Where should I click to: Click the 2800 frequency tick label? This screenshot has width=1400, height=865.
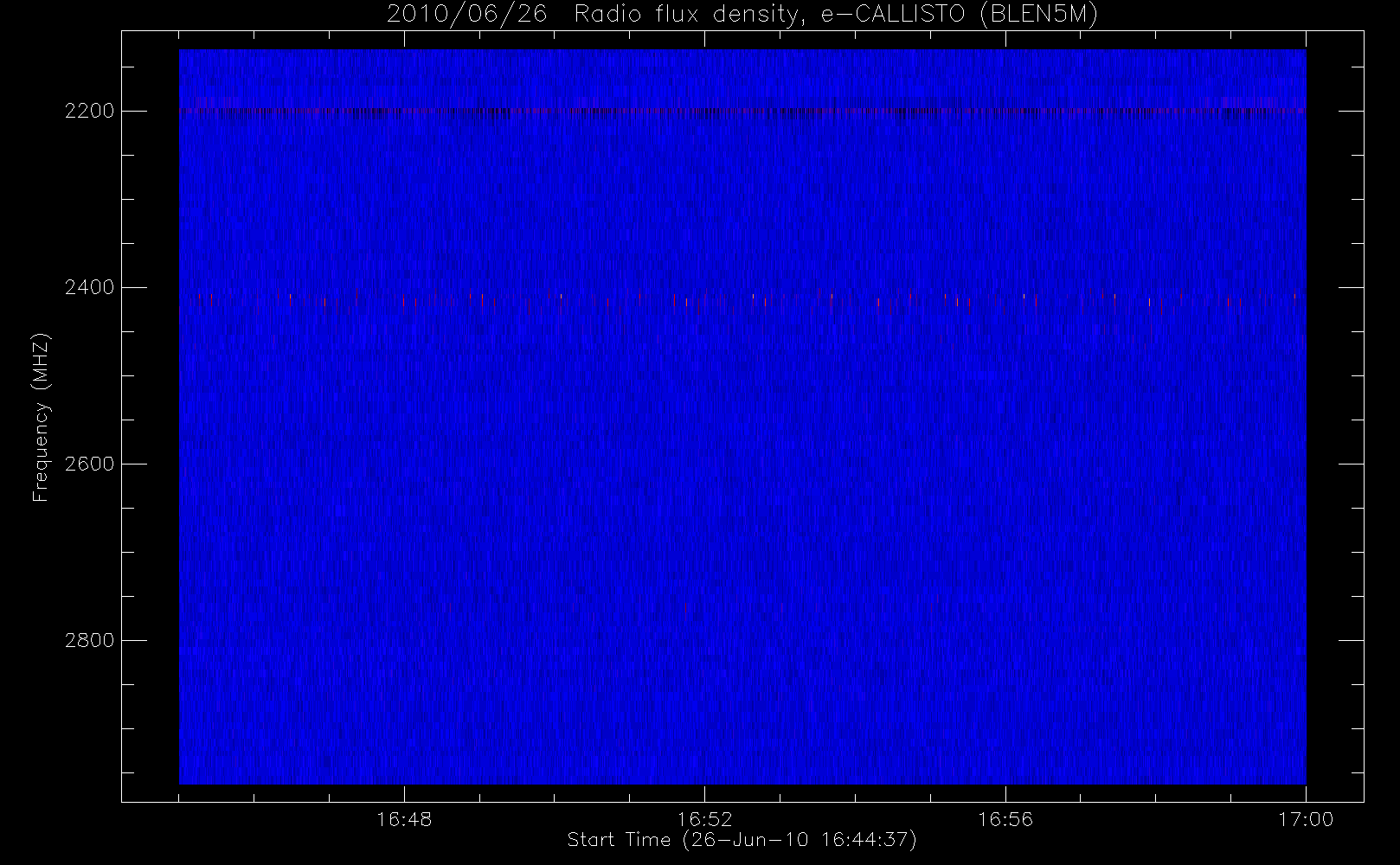click(89, 641)
